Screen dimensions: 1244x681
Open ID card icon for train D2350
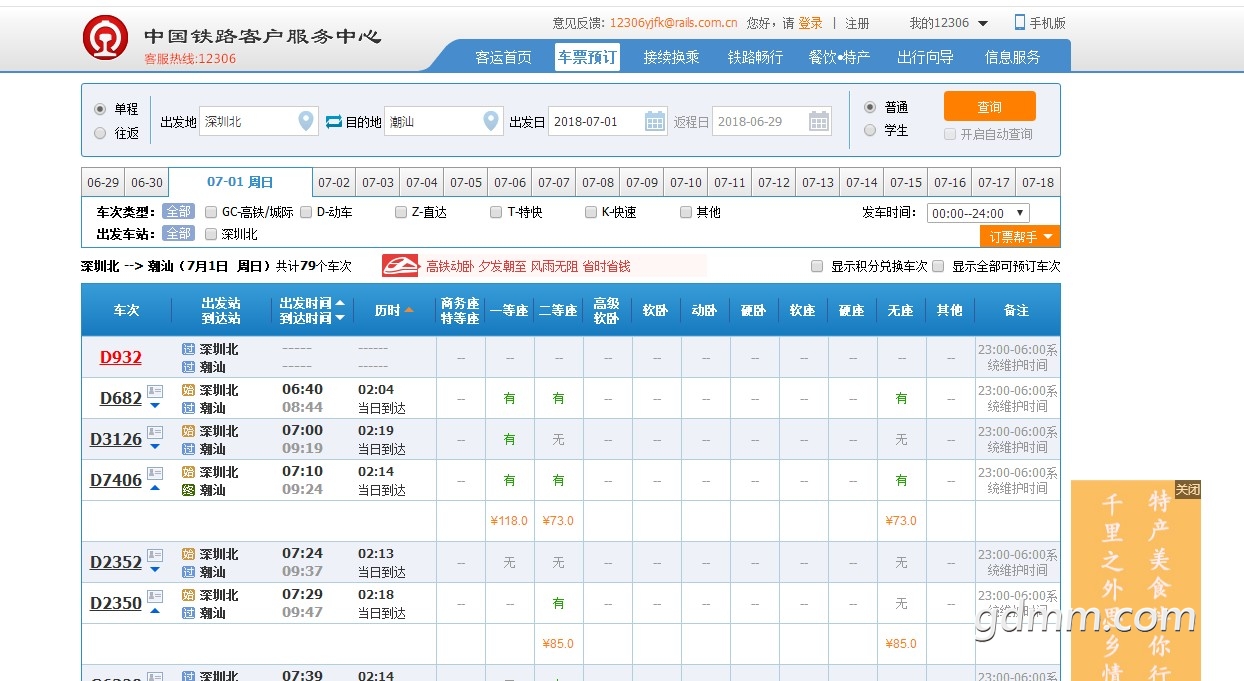(155, 595)
